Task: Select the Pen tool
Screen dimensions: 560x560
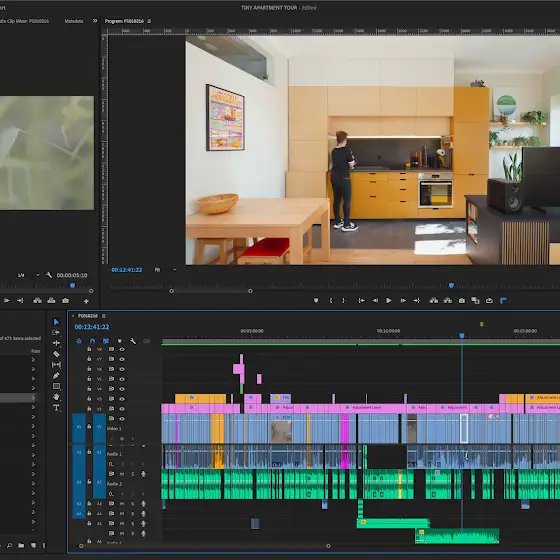Action: (x=56, y=375)
